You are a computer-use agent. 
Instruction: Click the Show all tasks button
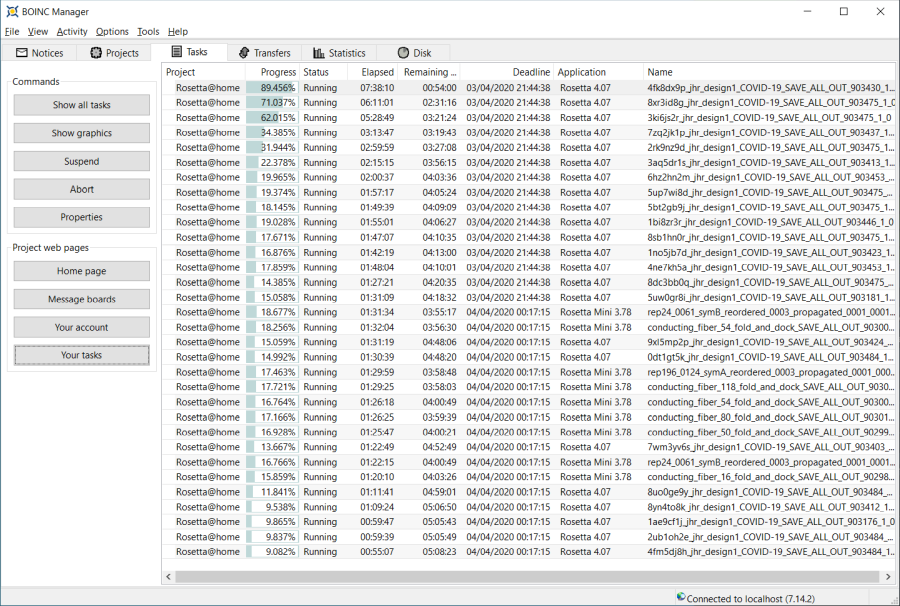(x=82, y=105)
